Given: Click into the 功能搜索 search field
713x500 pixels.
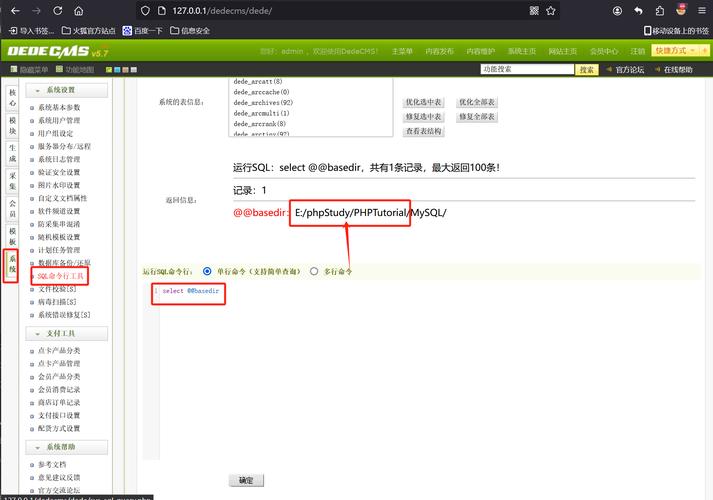Looking at the screenshot, I should (525, 70).
